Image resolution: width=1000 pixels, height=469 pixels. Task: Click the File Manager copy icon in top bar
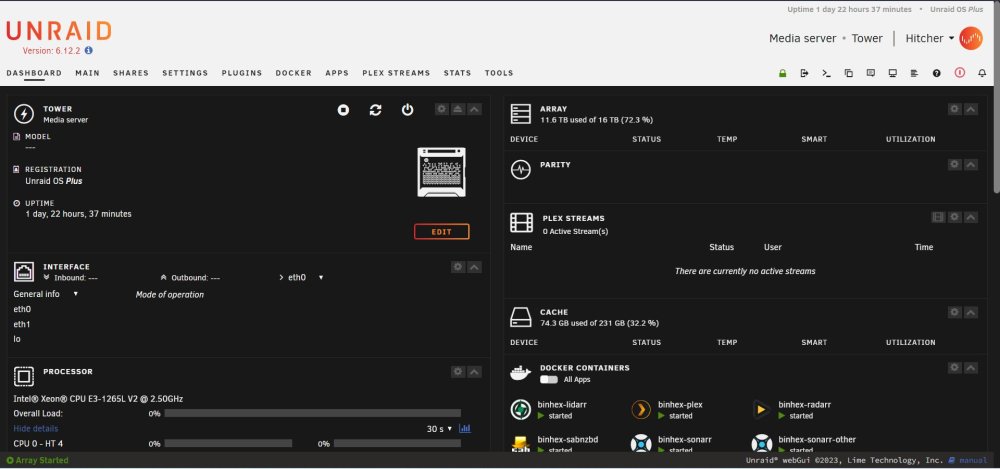pyautogui.click(x=849, y=73)
